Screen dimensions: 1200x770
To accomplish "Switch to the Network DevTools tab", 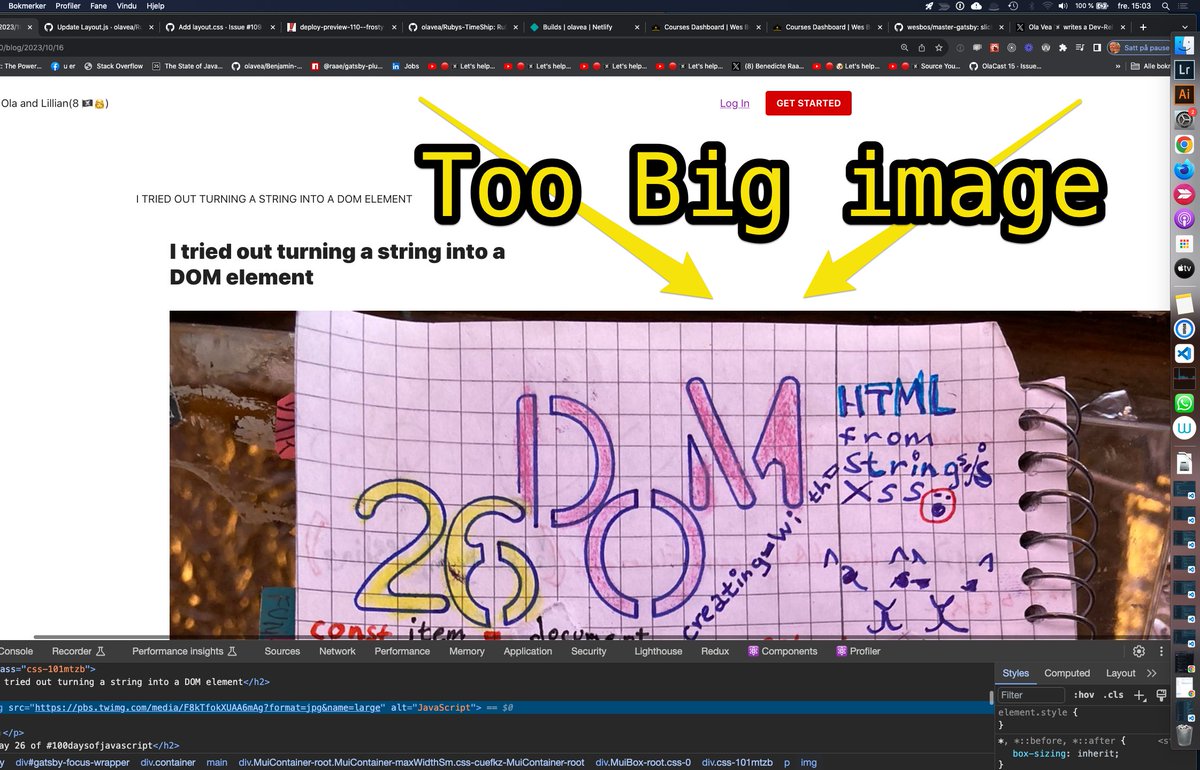I will point(337,651).
